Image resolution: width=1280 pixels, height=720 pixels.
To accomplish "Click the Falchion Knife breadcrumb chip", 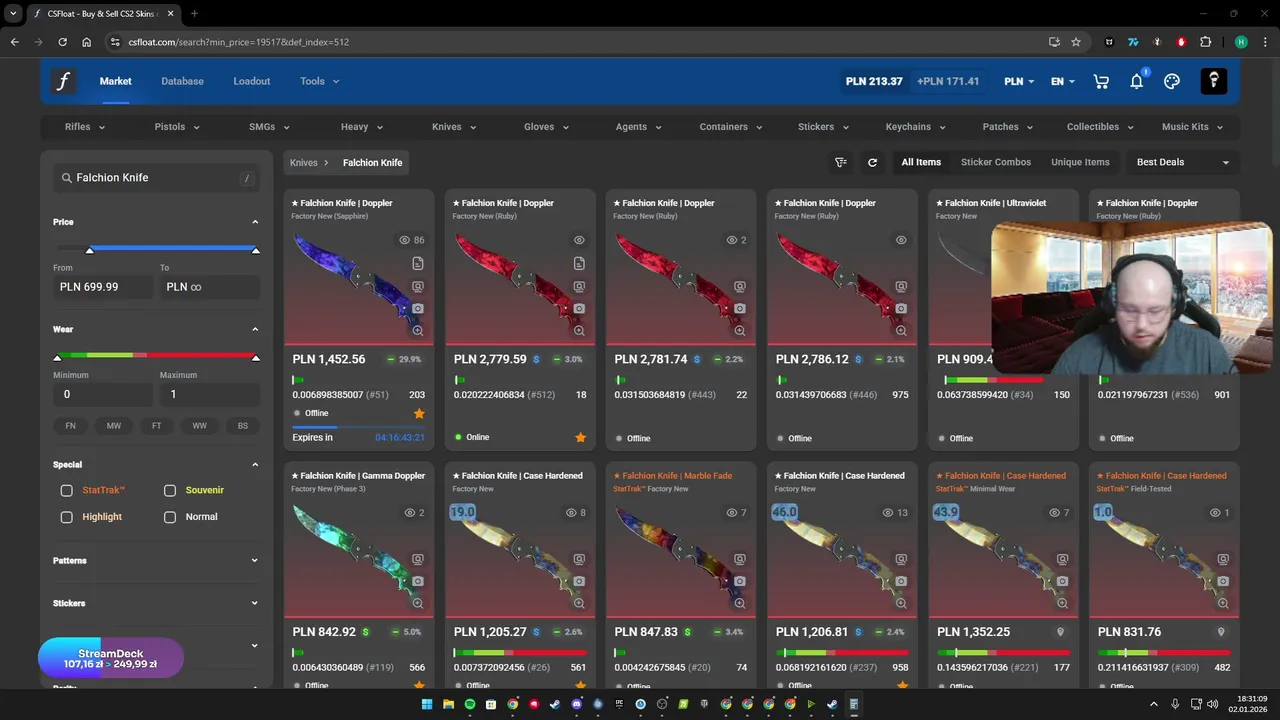I will point(373,162).
